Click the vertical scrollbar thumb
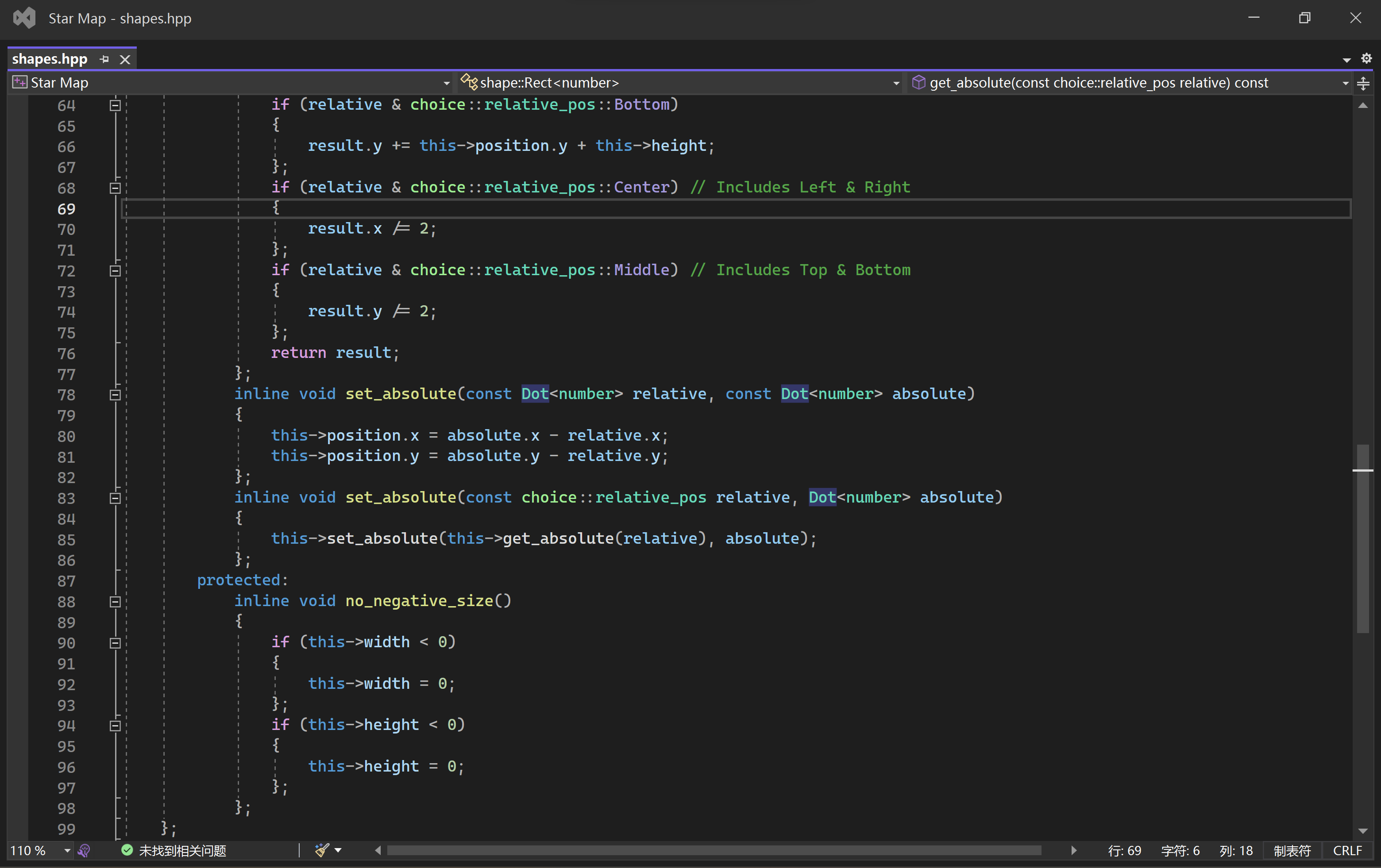The width and height of the screenshot is (1381, 868). point(1363,538)
